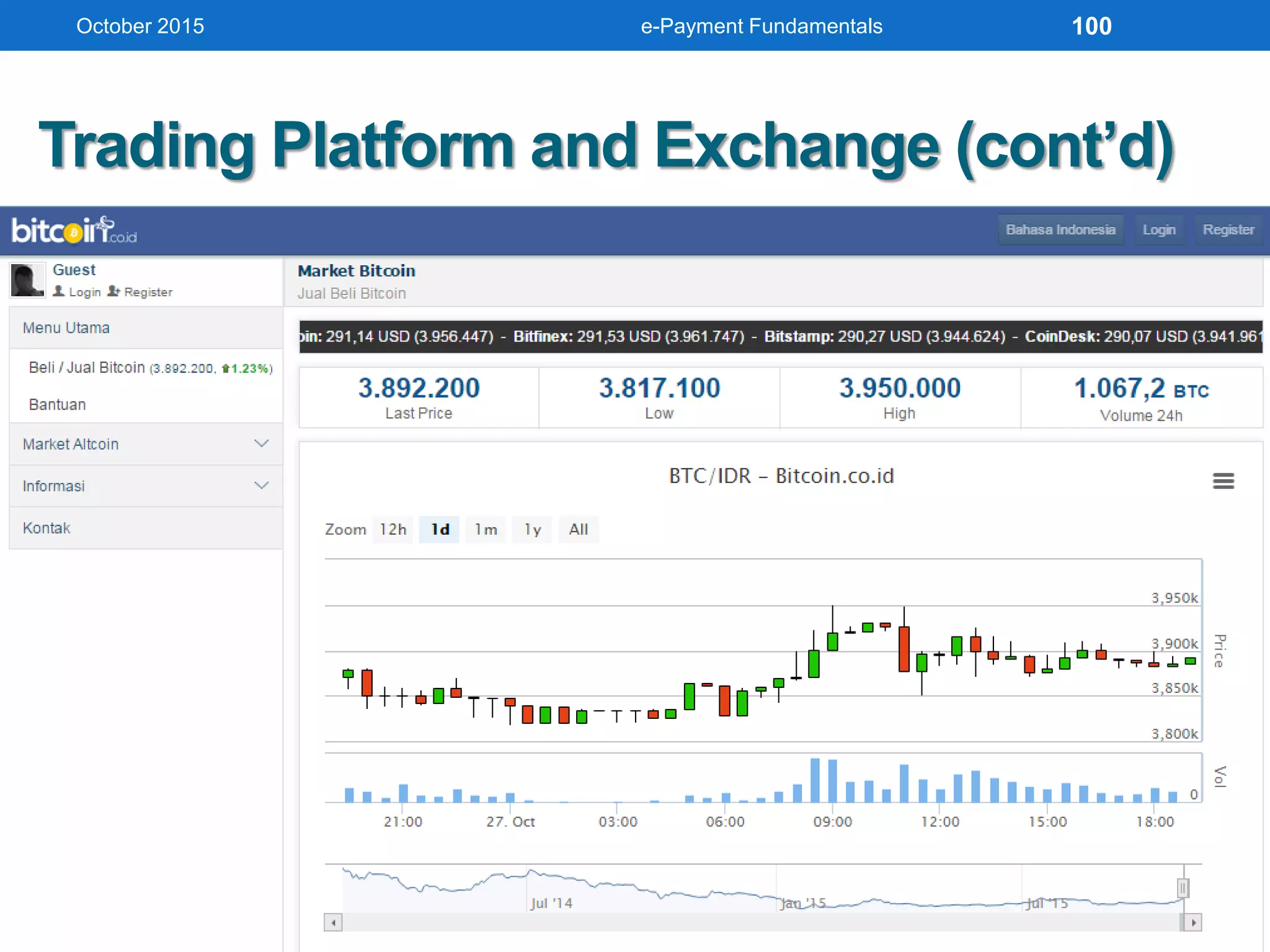Click the Jul '14 navigator marker
This screenshot has height=952, width=1270.
[x=551, y=903]
